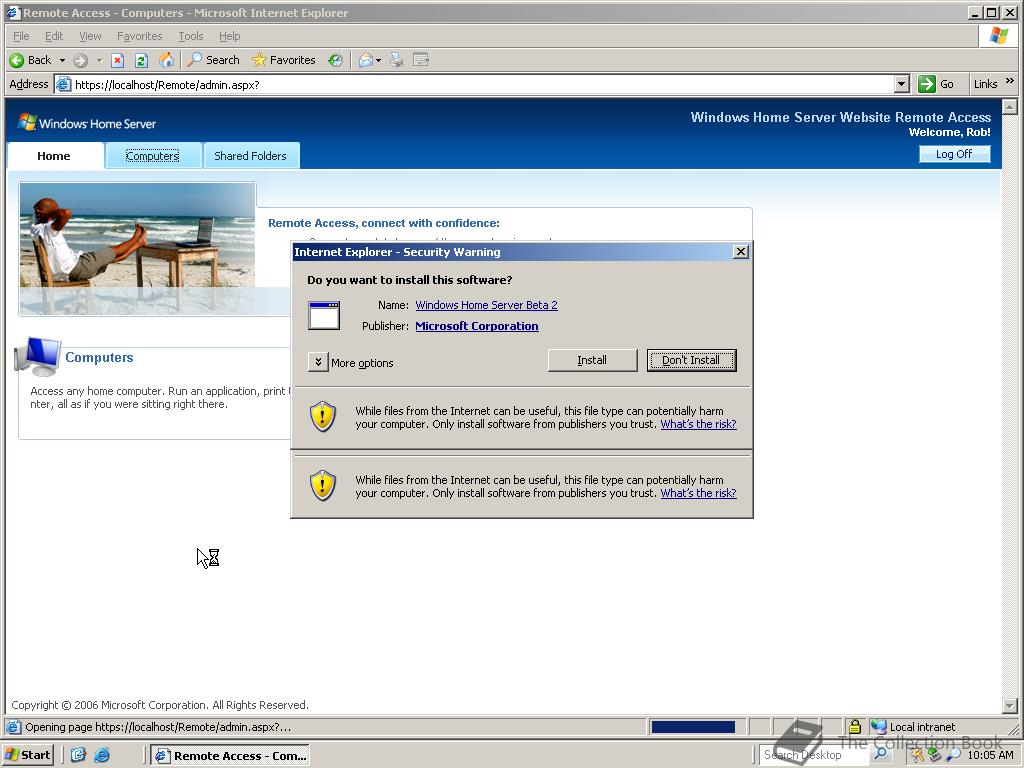Click Install in the security warning
This screenshot has height=768, width=1024.
[592, 360]
